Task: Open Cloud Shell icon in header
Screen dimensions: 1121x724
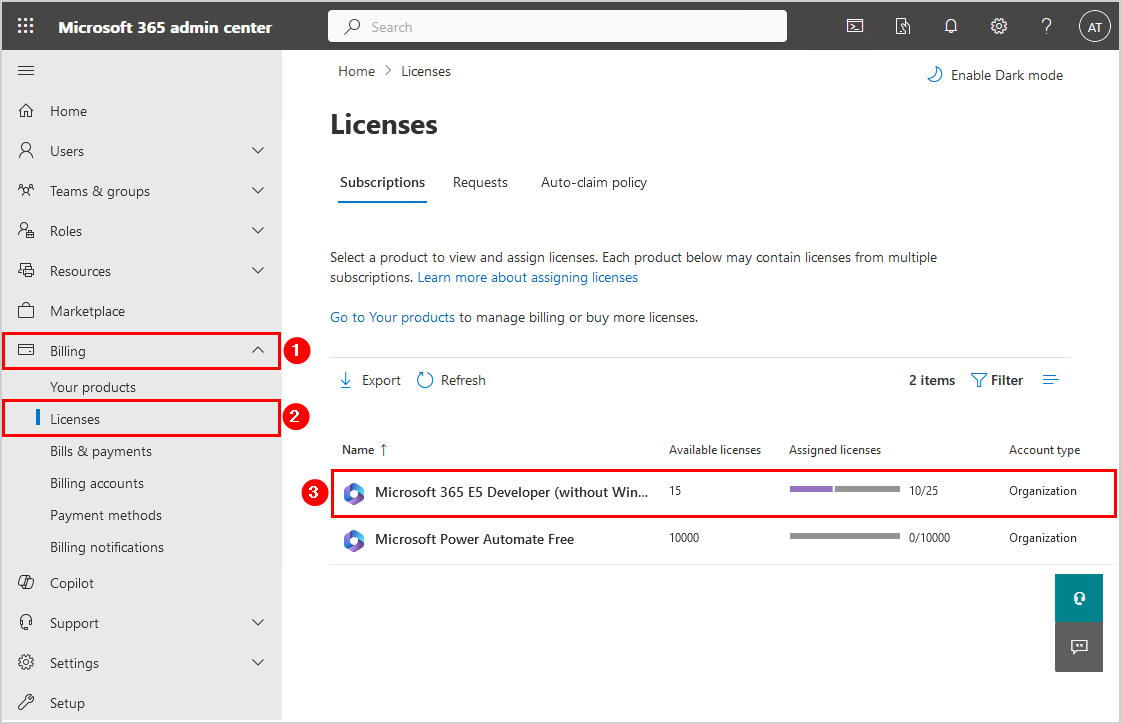Action: click(855, 26)
